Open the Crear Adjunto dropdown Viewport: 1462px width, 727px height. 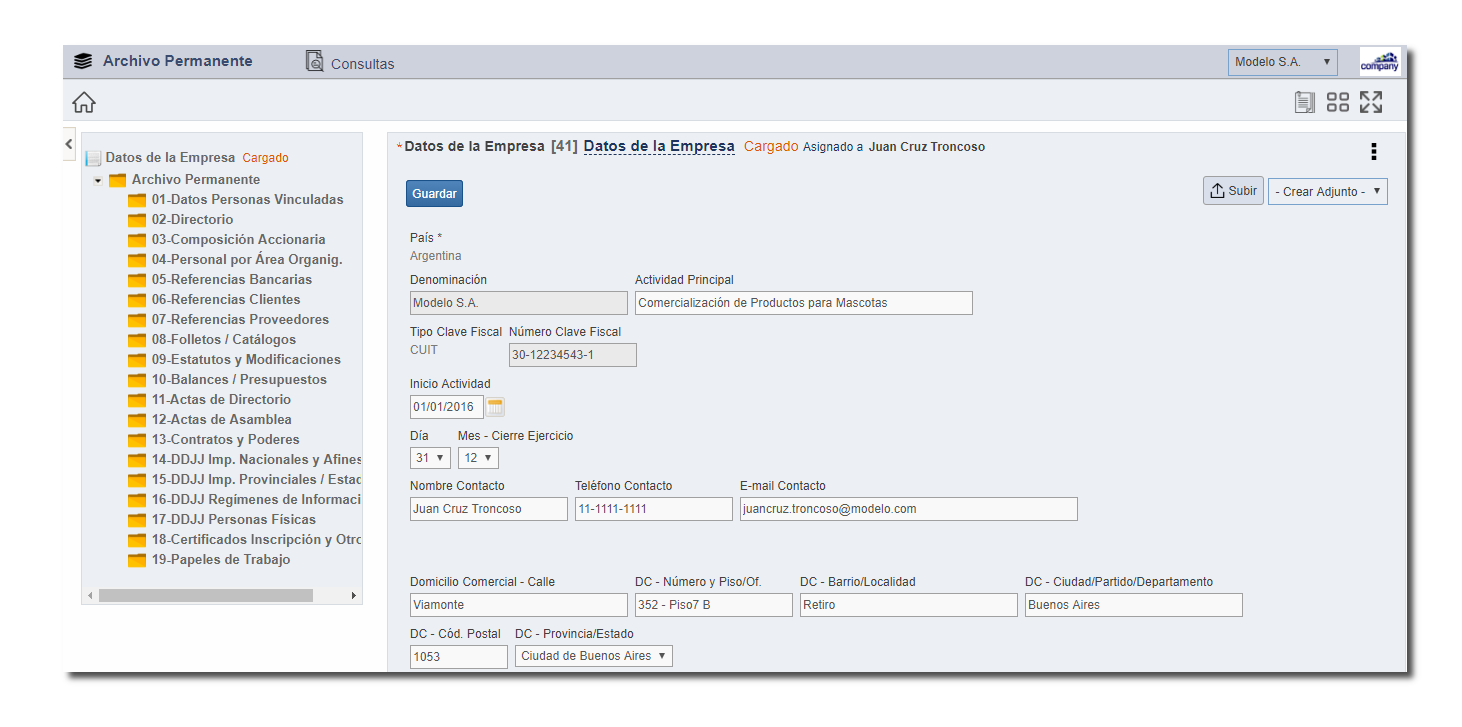pyautogui.click(x=1327, y=192)
